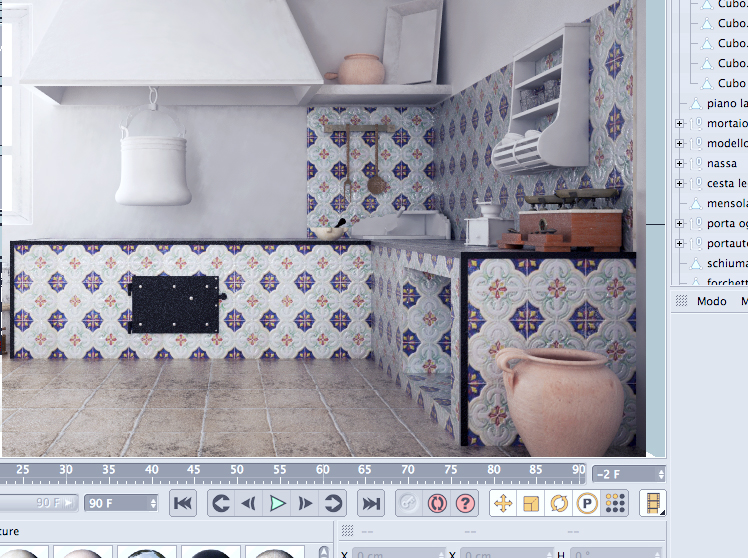Expand the nassa object group
748x558 pixels.
679,164
